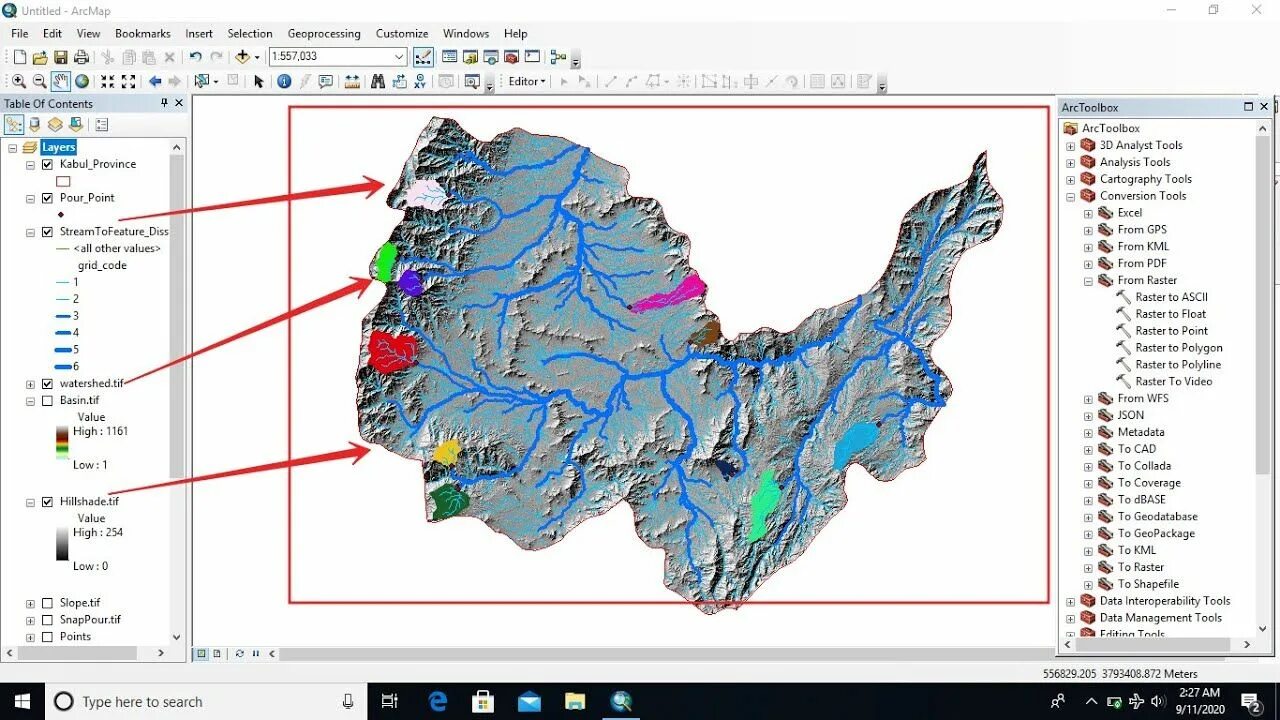Toggle the ArcToolbox window red toolbox icon
Viewport: 1280px width, 720px height.
(x=511, y=58)
